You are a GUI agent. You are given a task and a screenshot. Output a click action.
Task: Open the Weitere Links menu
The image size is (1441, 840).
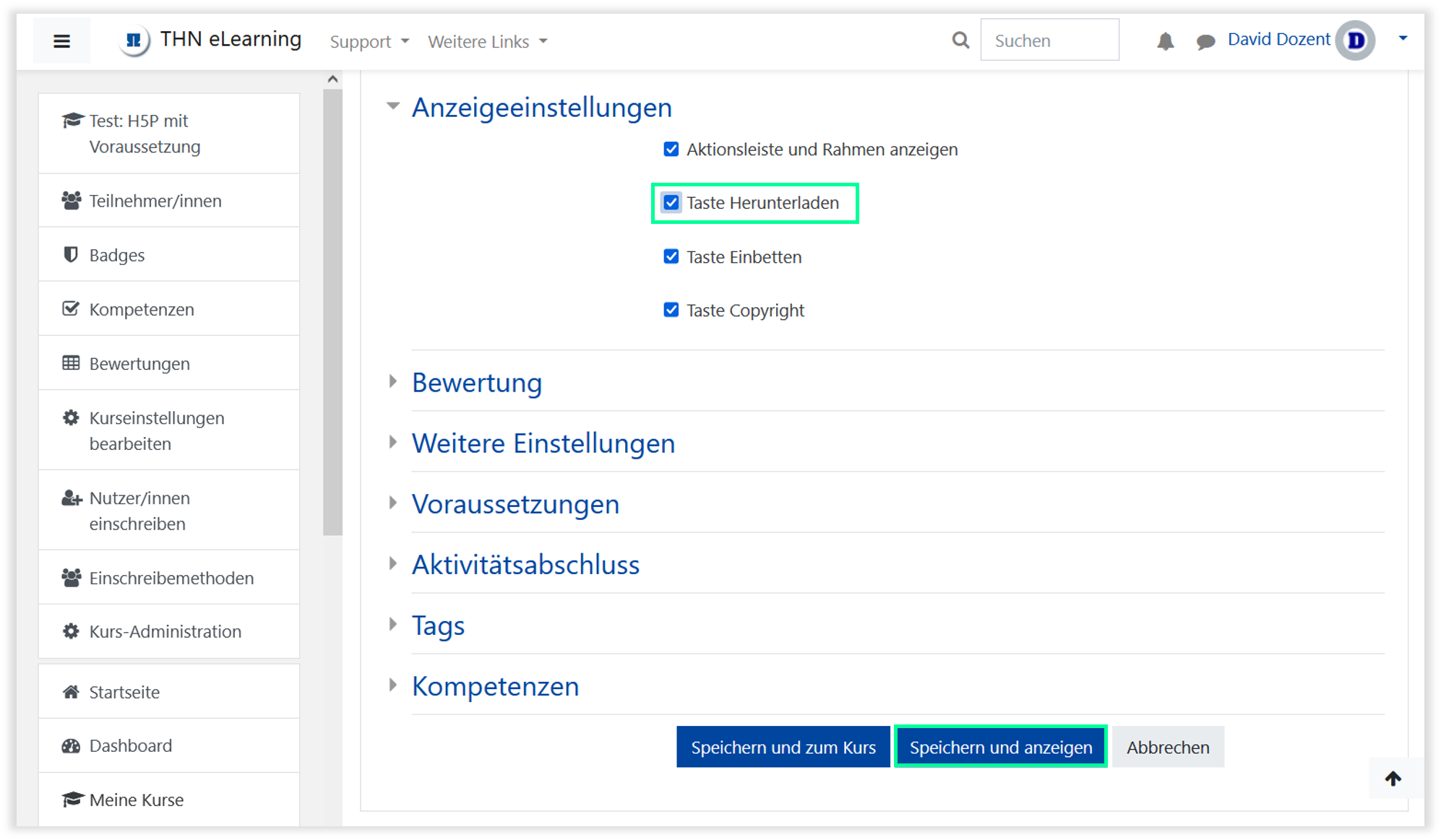point(486,42)
